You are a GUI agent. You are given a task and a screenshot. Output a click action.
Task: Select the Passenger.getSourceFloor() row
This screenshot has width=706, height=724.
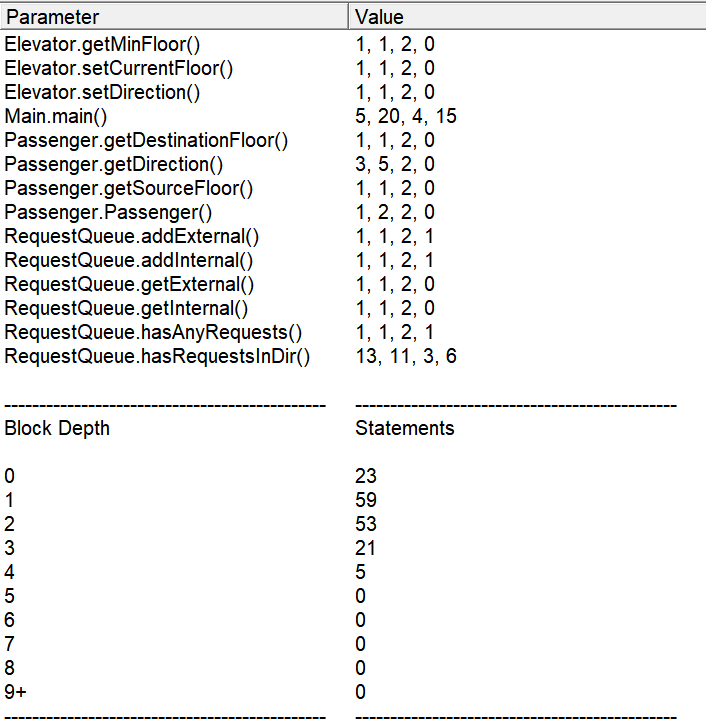(353, 188)
